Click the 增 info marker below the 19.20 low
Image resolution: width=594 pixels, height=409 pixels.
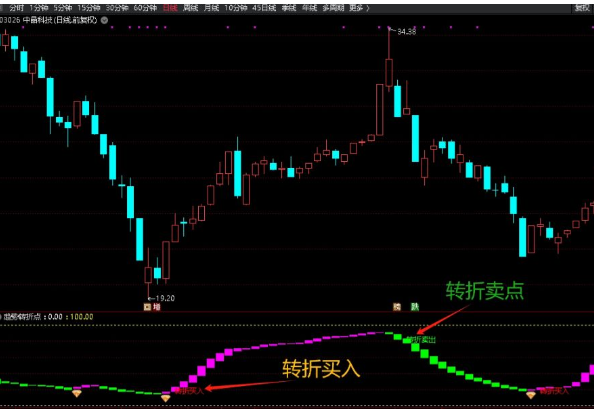pyautogui.click(x=156, y=307)
